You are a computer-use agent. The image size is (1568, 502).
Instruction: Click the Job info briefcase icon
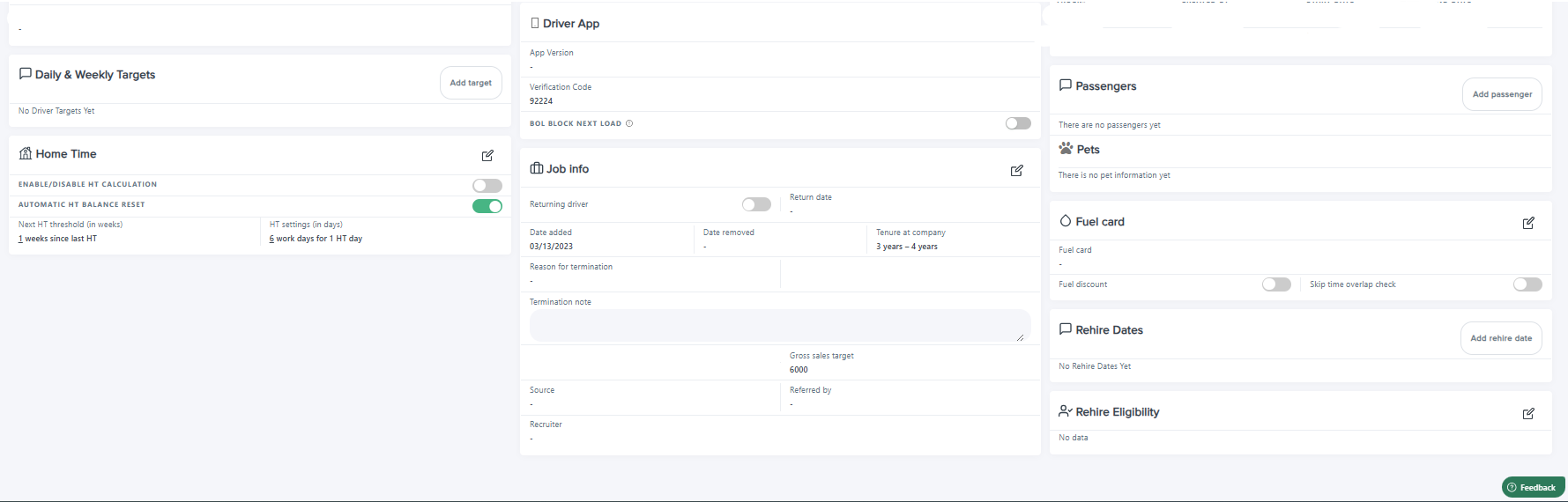pyautogui.click(x=536, y=168)
